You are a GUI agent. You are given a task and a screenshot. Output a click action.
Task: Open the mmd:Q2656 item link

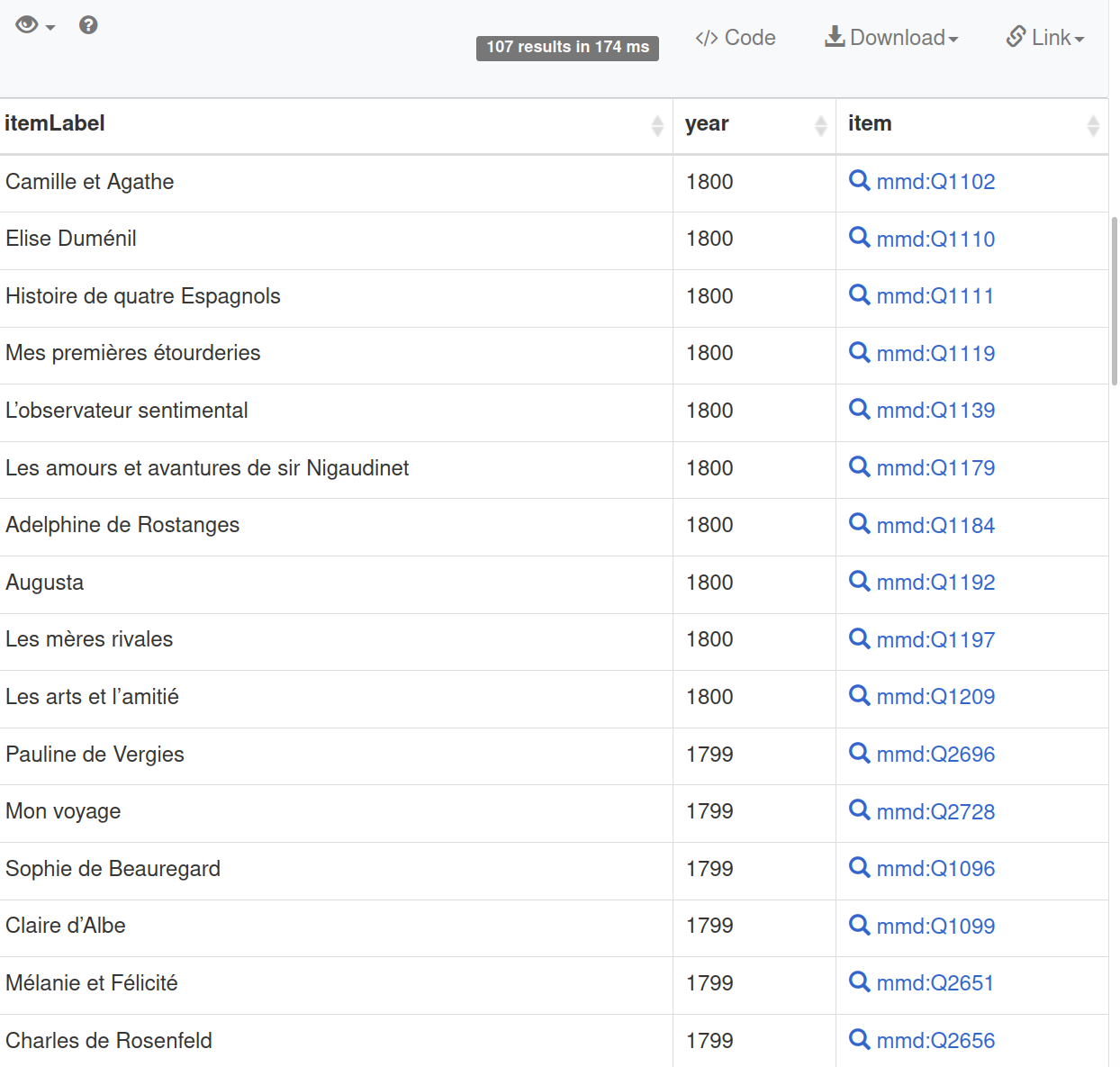point(935,1041)
